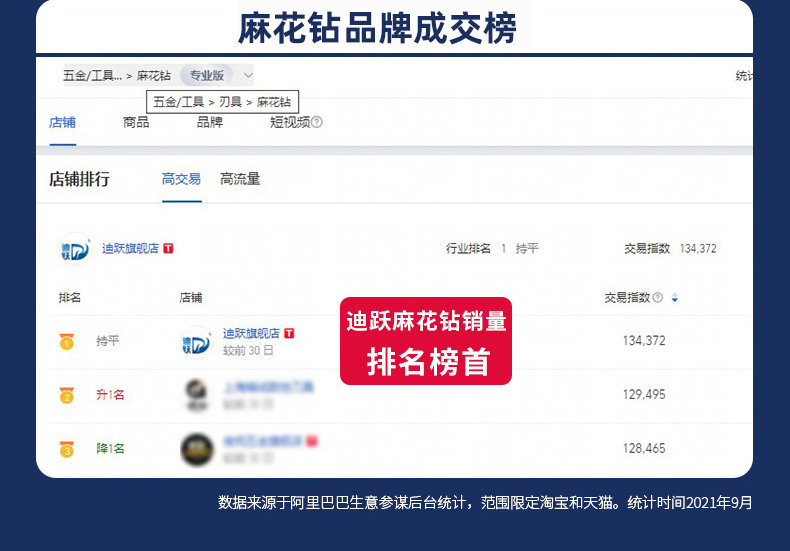This screenshot has width=790, height=551.
Task: Click the 行业排名 label in summary row
Action: [x=468, y=248]
